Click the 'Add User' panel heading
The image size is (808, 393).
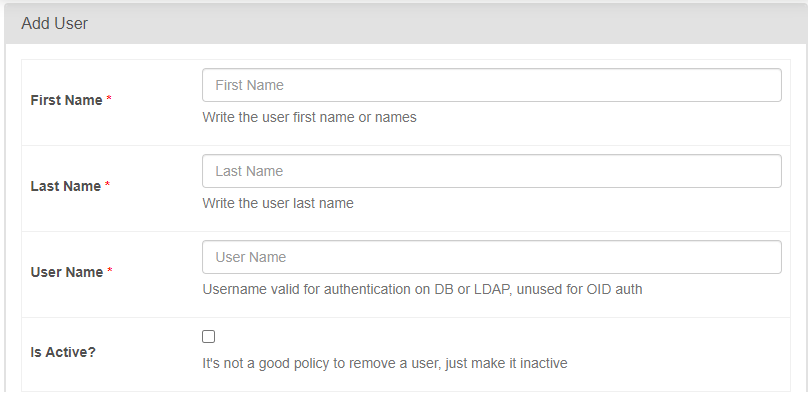55,24
